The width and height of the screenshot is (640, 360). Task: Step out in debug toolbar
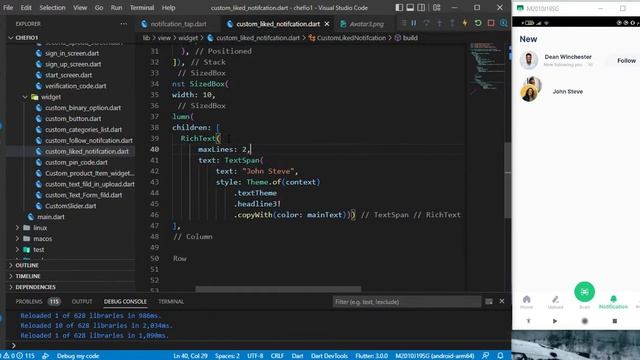pos(452,23)
